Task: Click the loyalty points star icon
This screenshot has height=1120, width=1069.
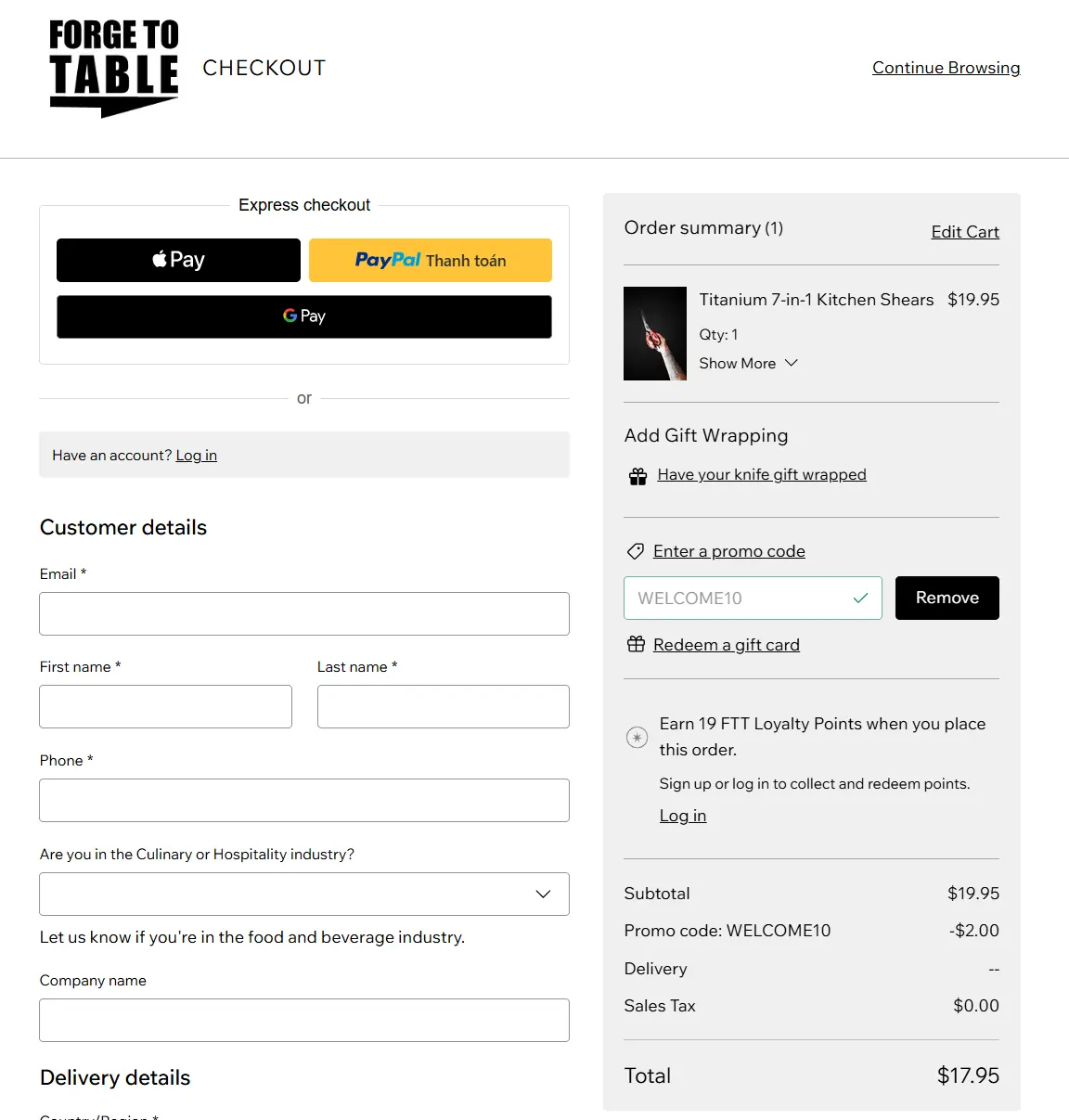Action: 637,738
